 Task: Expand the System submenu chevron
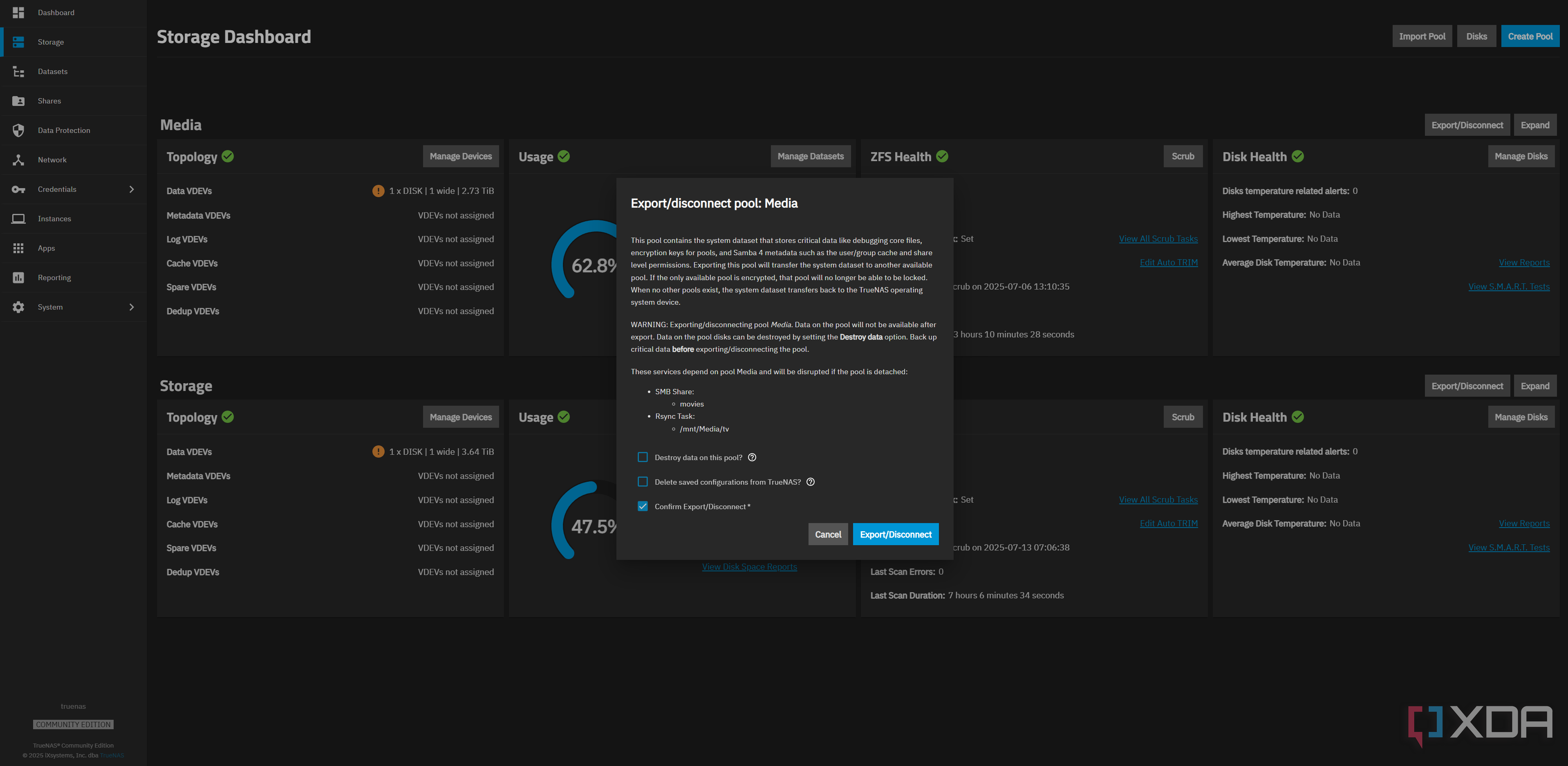tap(132, 307)
